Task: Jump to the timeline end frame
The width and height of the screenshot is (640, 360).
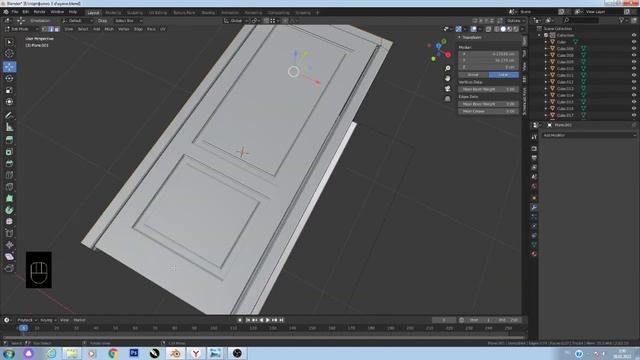Action: click(x=281, y=320)
